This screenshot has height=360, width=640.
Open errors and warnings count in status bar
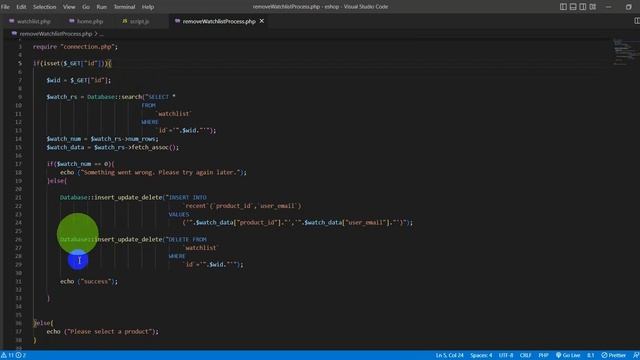pos(13,355)
